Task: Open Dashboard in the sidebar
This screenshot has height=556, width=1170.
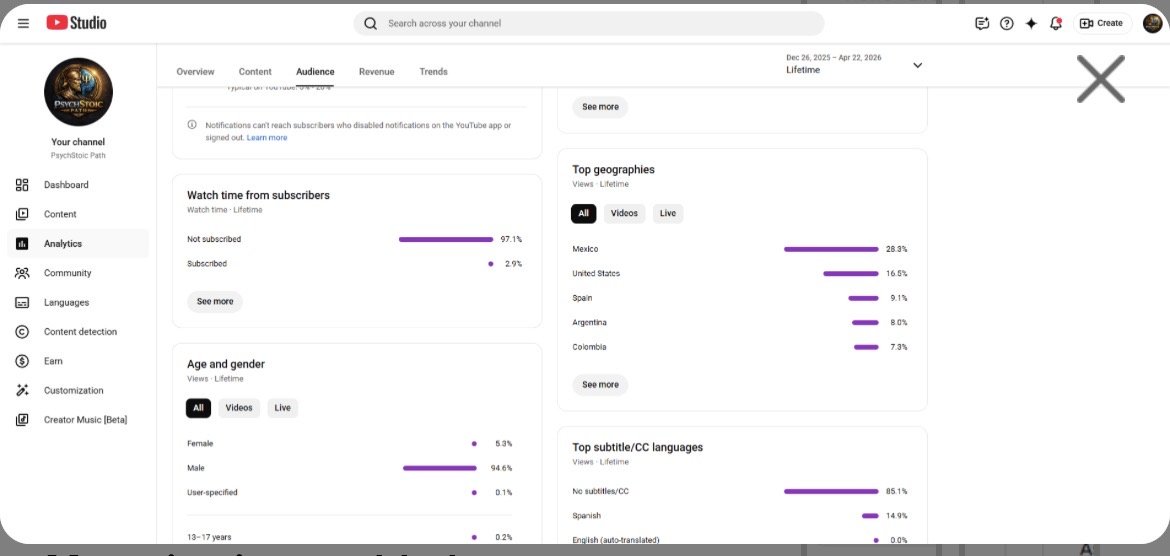Action: (x=78, y=184)
